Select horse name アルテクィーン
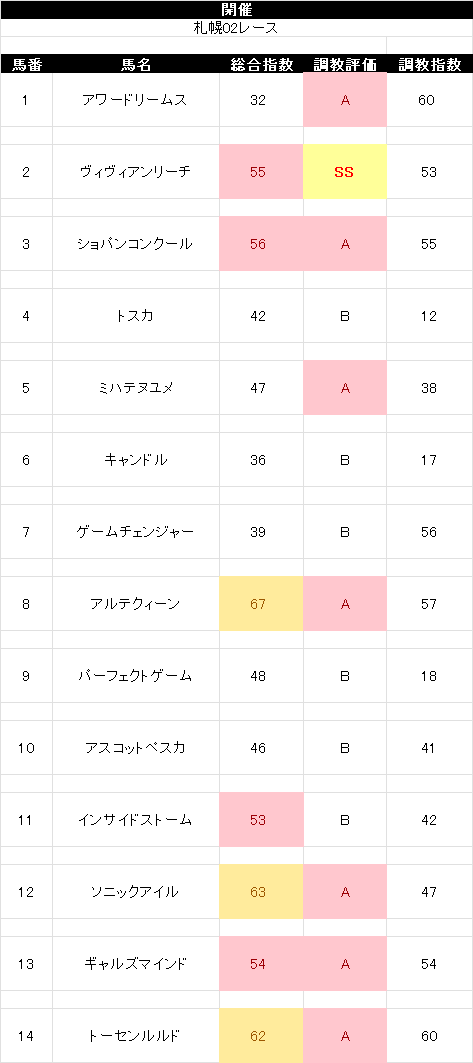 (x=136, y=603)
